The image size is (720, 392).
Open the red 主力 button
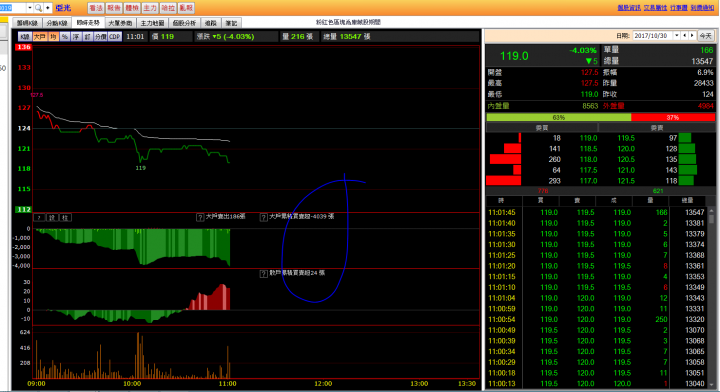tap(150, 8)
